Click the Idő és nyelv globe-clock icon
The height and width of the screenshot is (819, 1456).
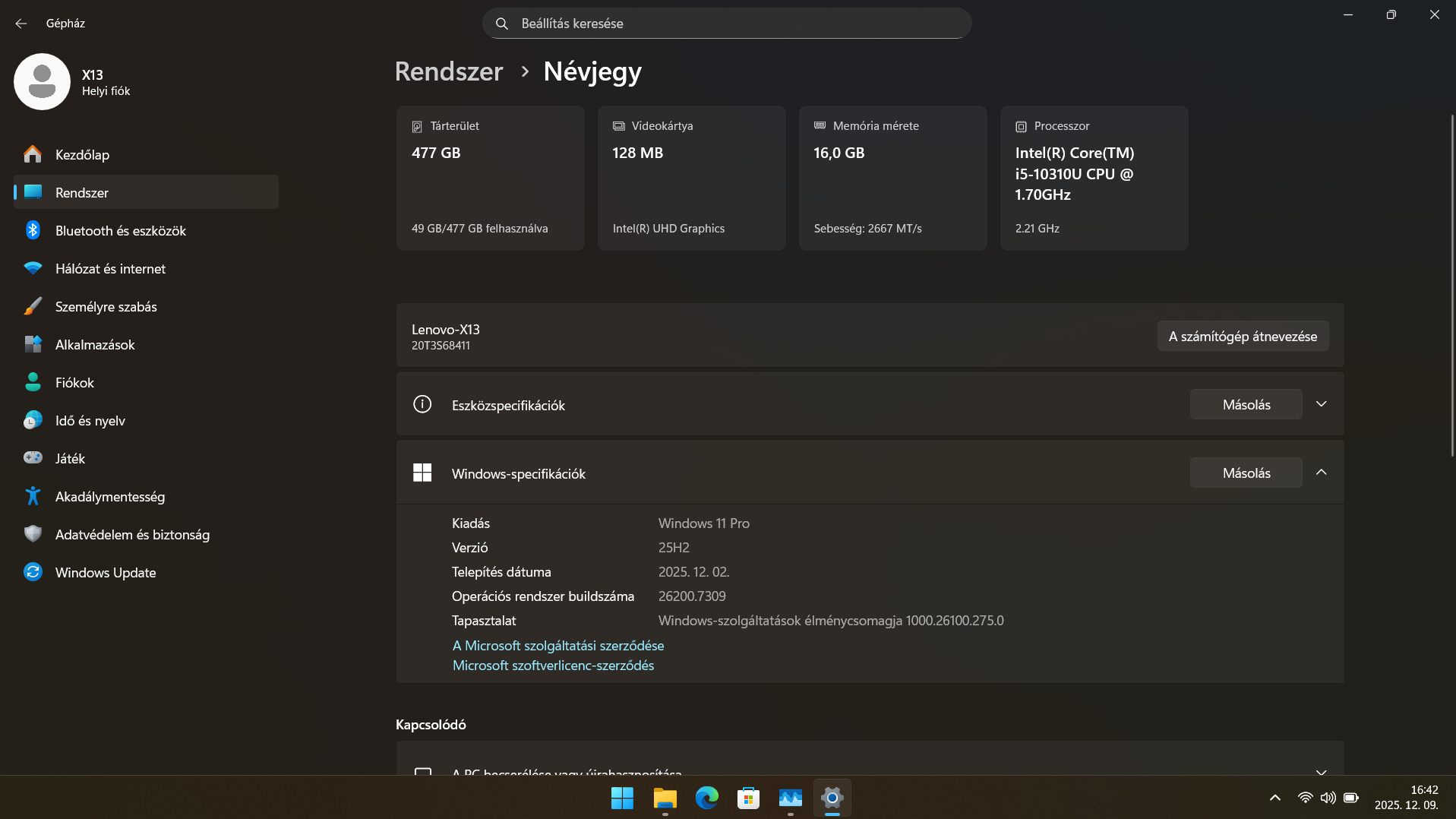tap(33, 420)
